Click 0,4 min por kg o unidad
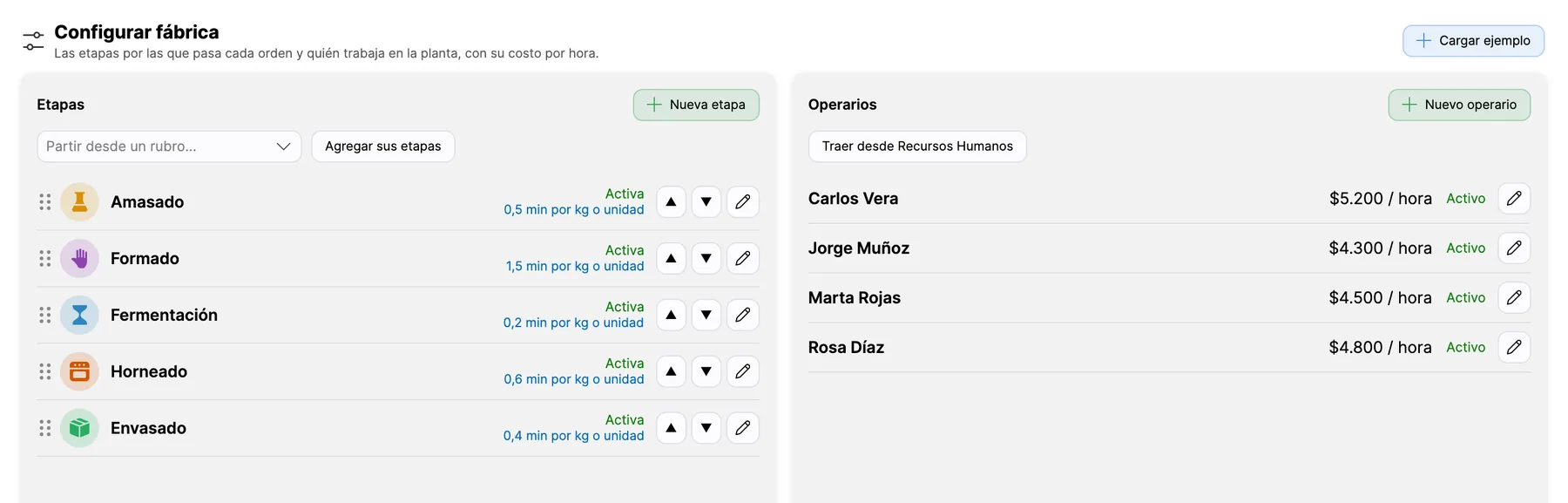1568x503 pixels. 574,437
